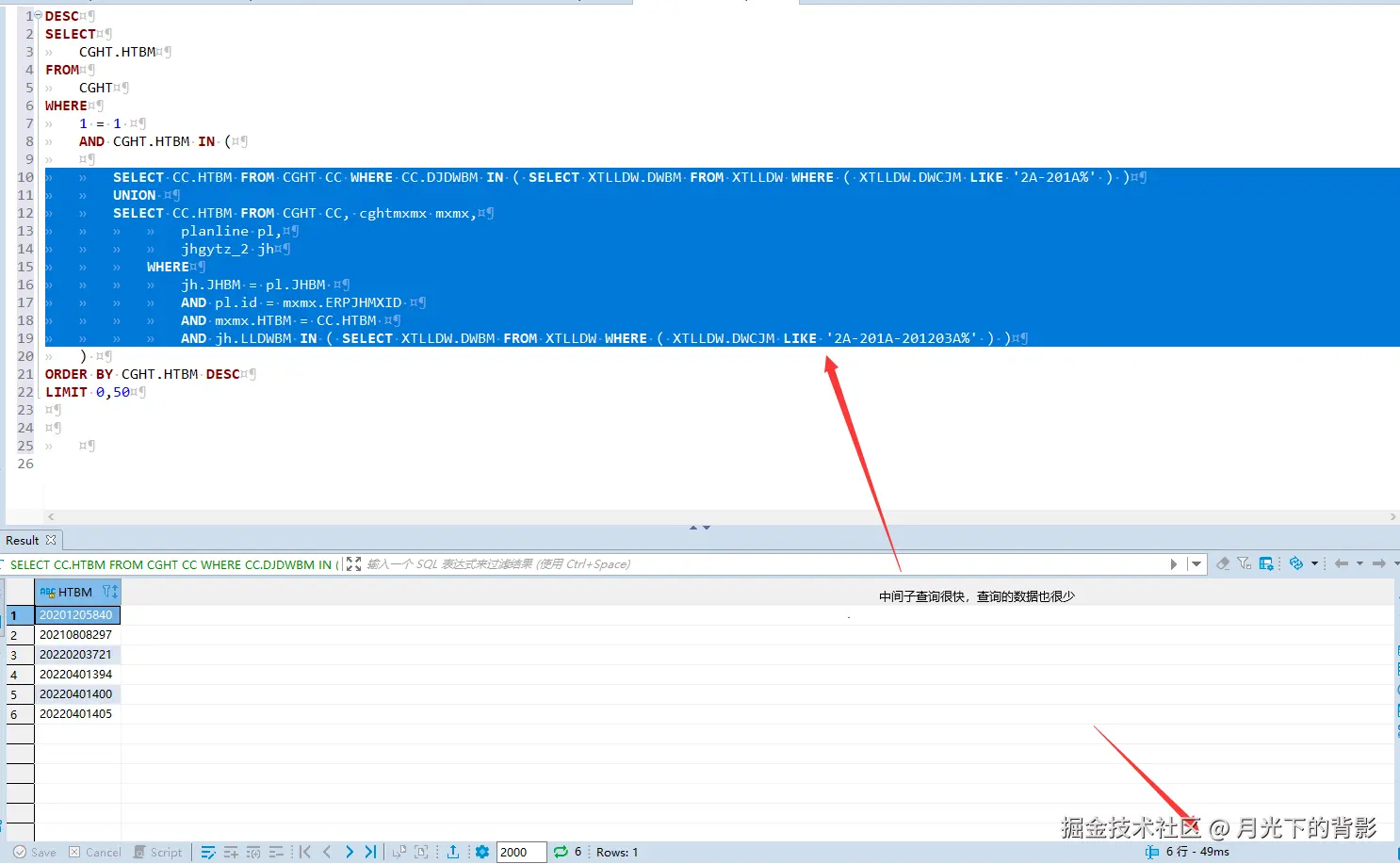Maximize the filter expression panel
Viewport: 1400px width, 864px height.
[353, 564]
